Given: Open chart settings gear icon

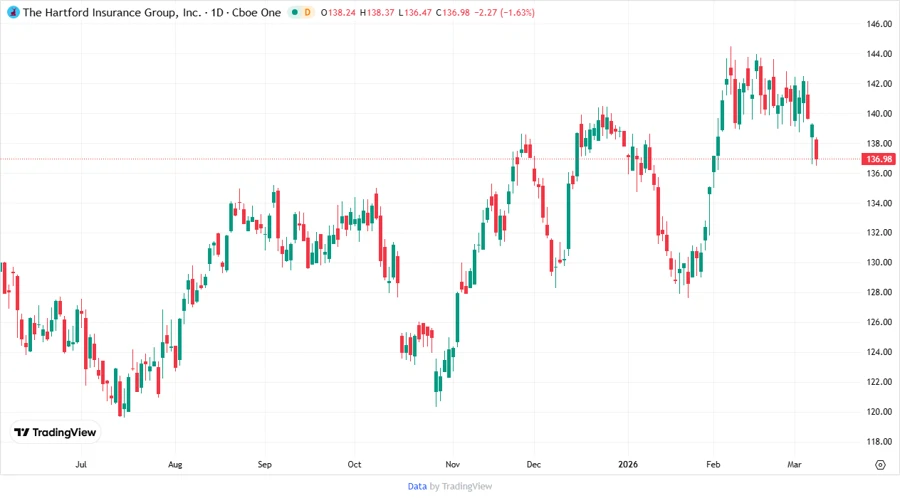Looking at the screenshot, I should [x=880, y=465].
